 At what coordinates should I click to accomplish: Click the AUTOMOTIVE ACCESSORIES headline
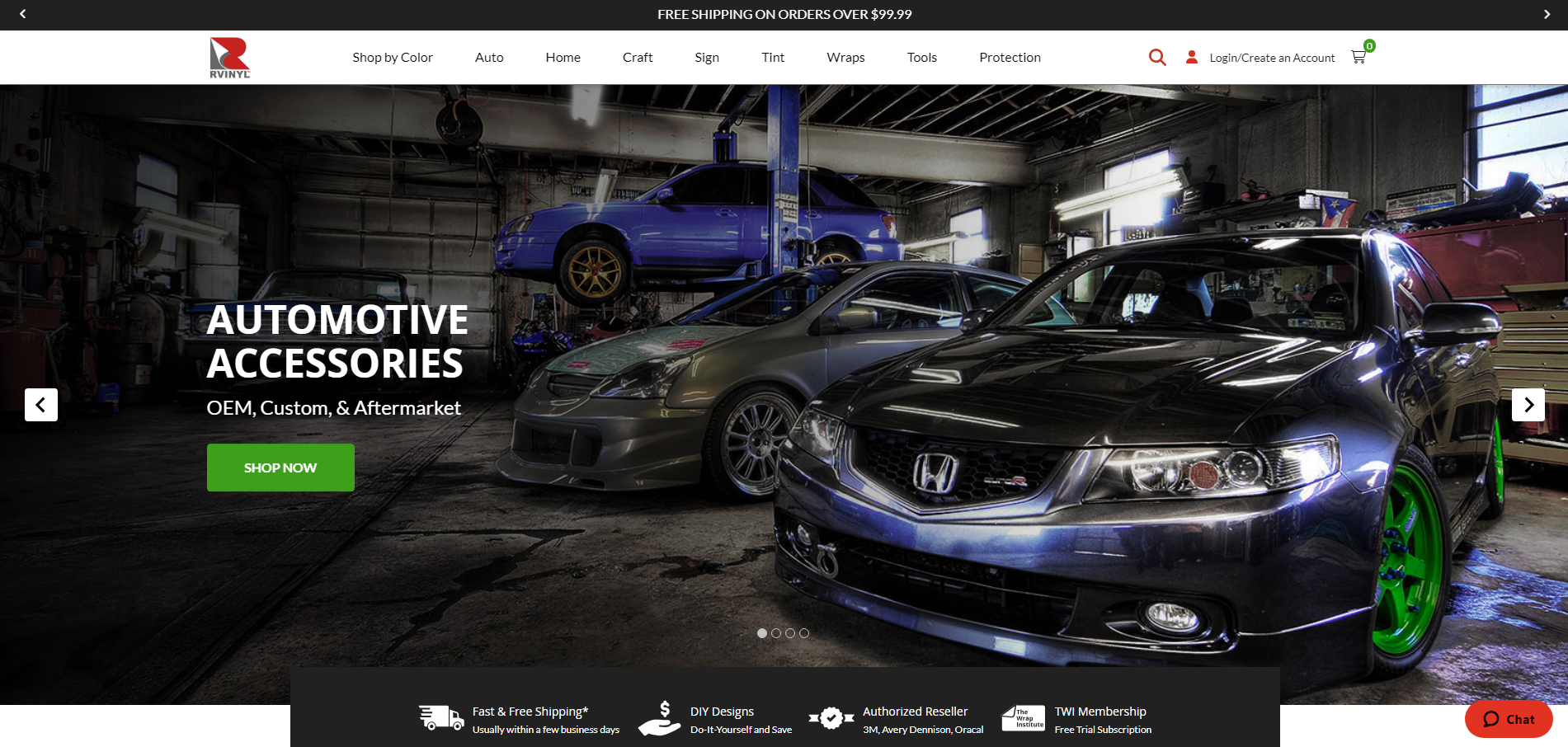click(337, 341)
